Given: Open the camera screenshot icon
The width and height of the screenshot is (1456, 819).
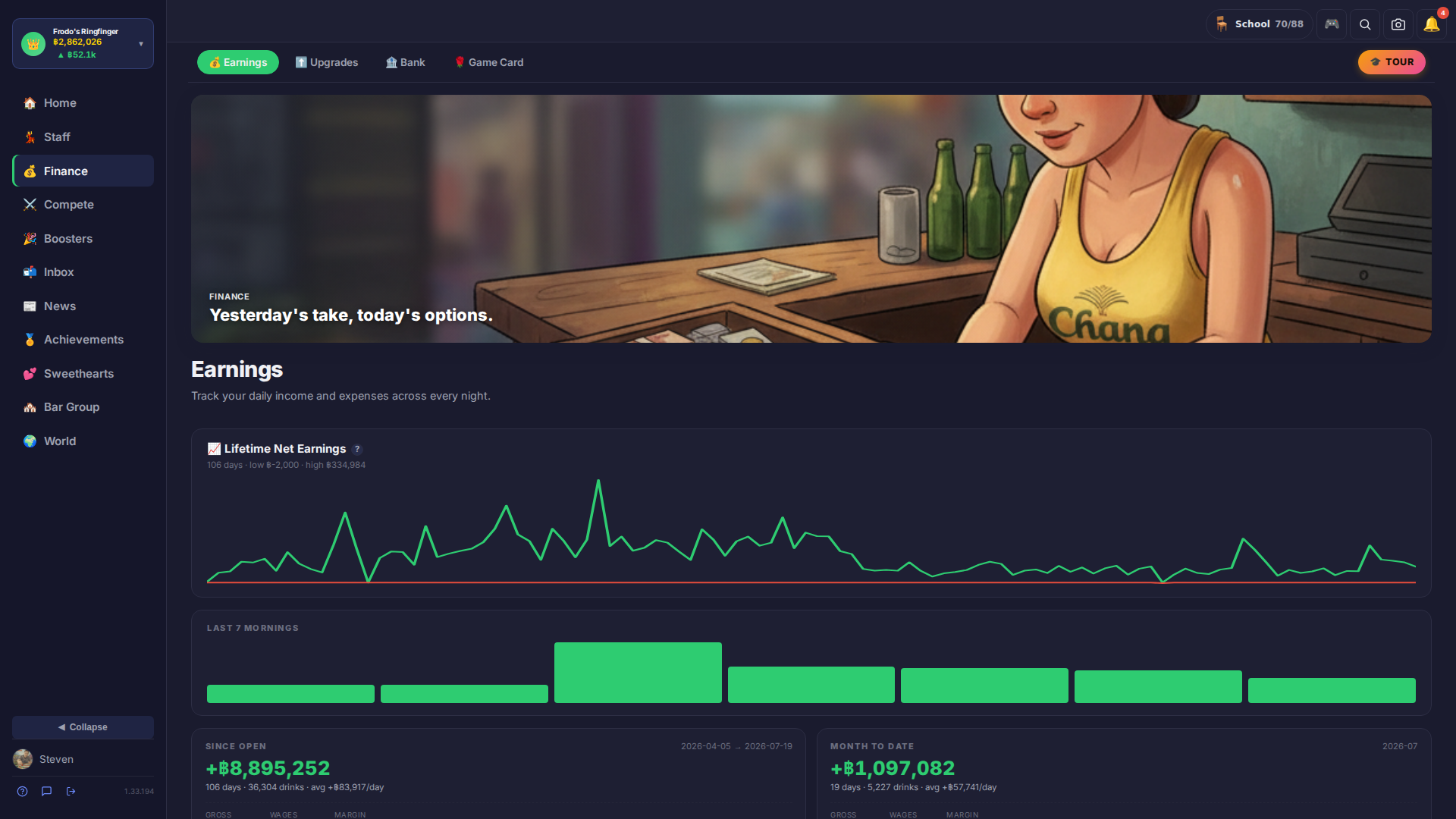Looking at the screenshot, I should [x=1398, y=24].
